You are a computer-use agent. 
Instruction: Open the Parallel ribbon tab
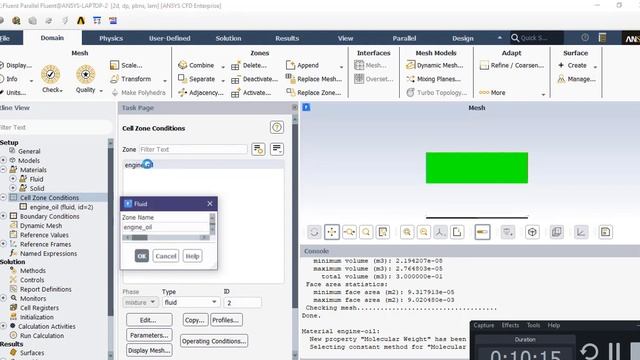tap(404, 38)
